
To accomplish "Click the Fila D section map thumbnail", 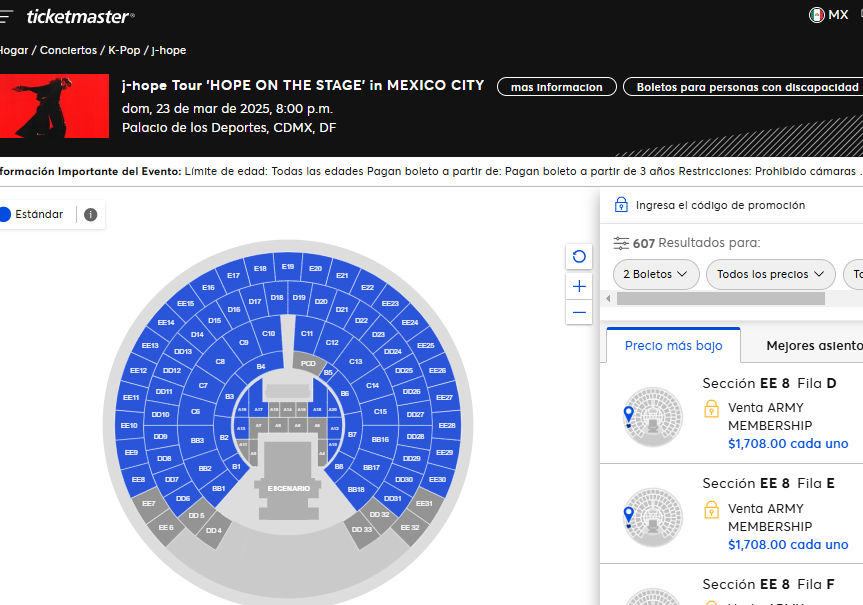I will point(653,417).
